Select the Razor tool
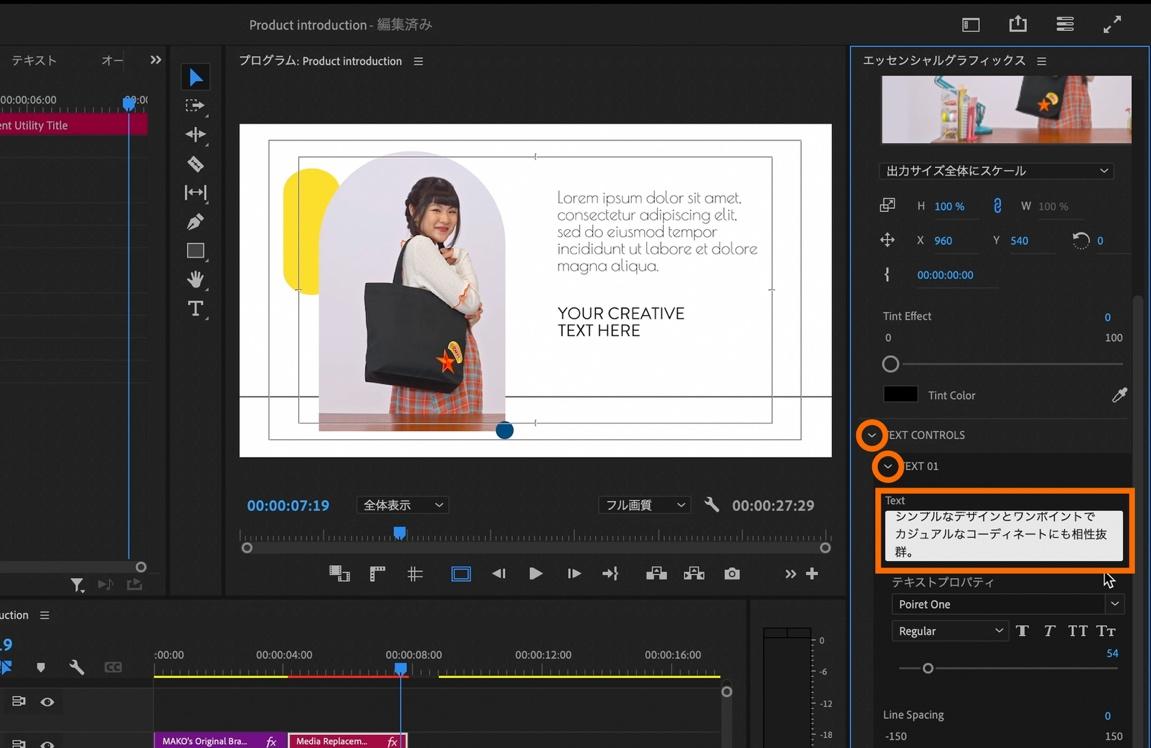Image resolution: width=1151 pixels, height=748 pixels. pos(196,164)
